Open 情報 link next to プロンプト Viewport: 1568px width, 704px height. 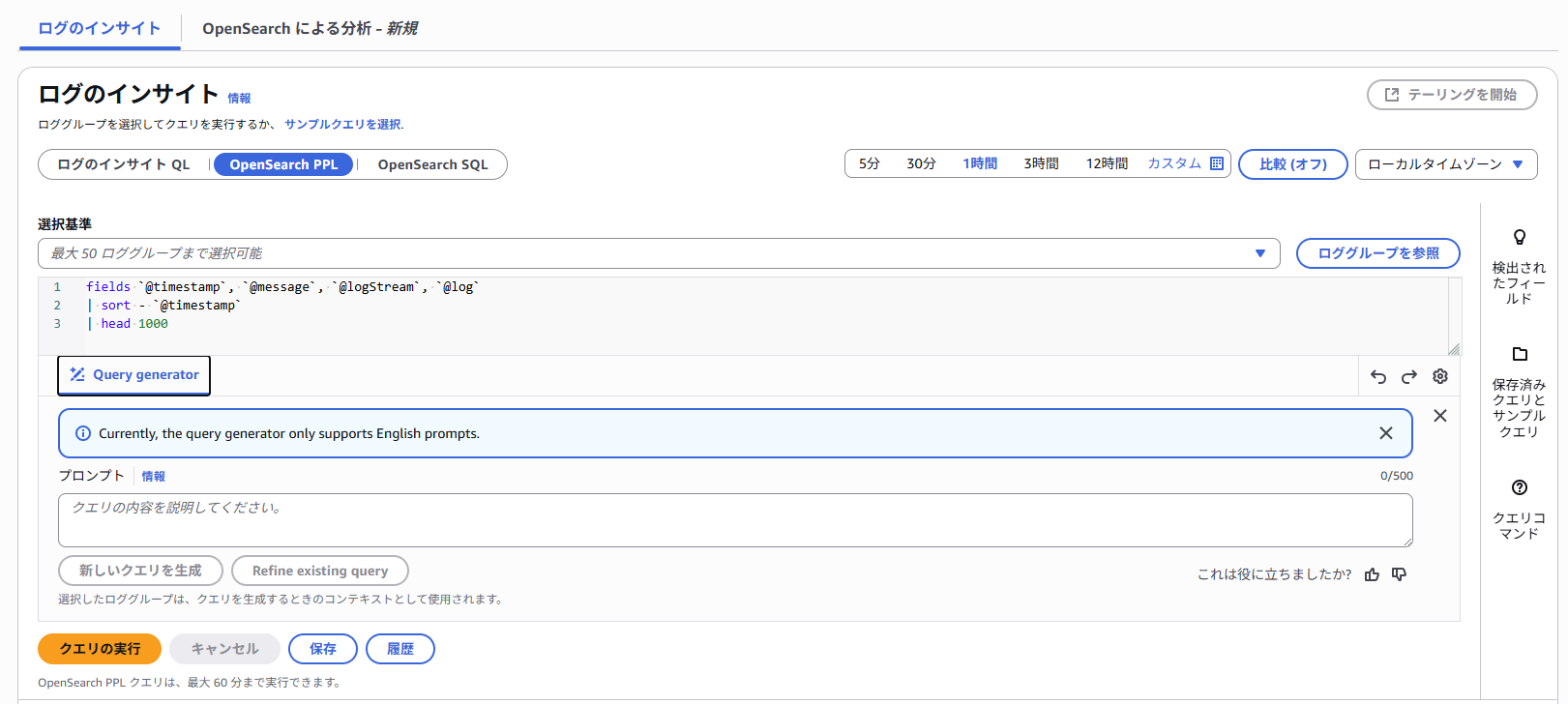click(154, 476)
